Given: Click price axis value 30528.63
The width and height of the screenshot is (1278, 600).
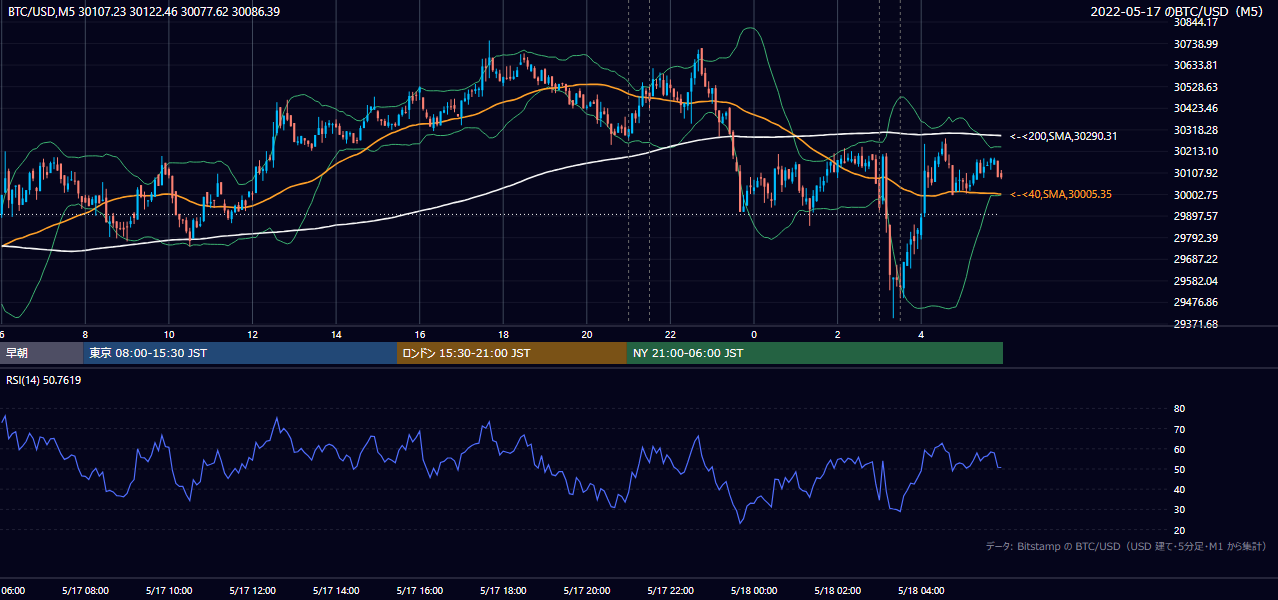Looking at the screenshot, I should pos(1196,87).
